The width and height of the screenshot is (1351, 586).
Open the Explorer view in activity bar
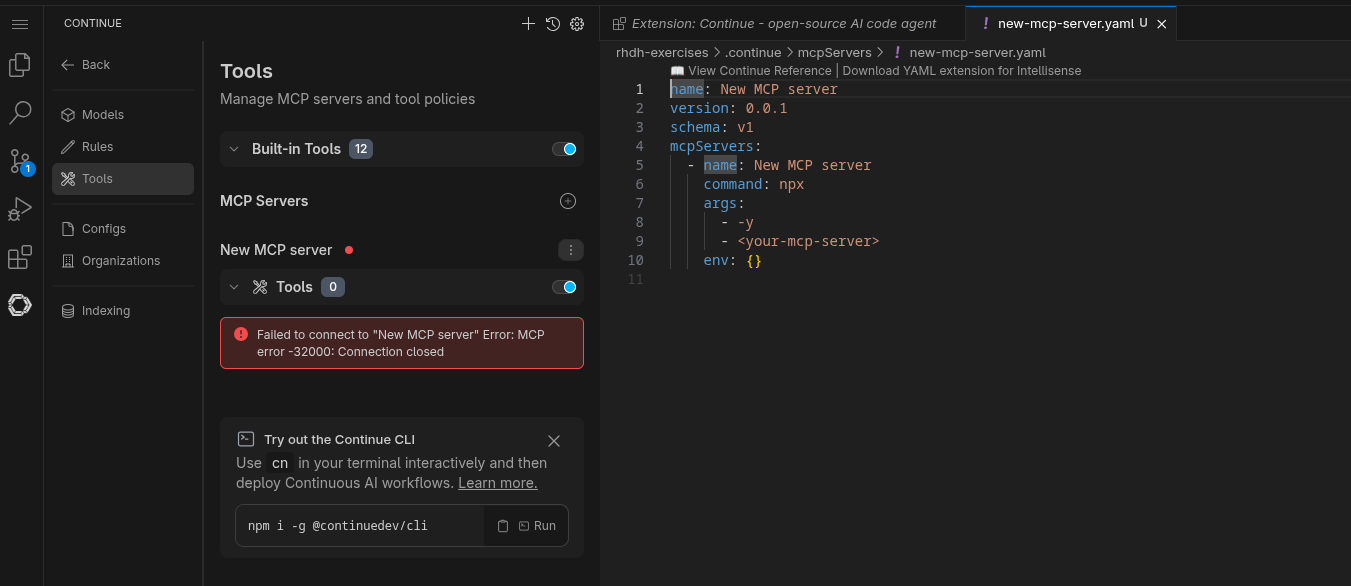point(20,66)
